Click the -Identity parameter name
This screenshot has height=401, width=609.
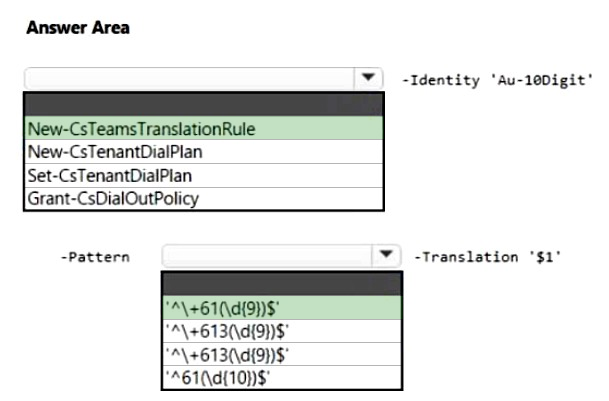[441, 80]
